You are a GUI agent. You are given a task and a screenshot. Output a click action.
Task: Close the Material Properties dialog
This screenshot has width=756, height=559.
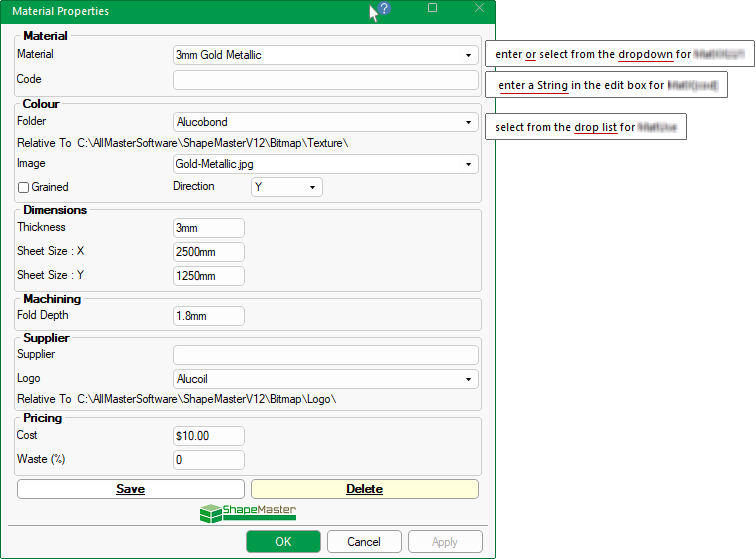point(479,8)
